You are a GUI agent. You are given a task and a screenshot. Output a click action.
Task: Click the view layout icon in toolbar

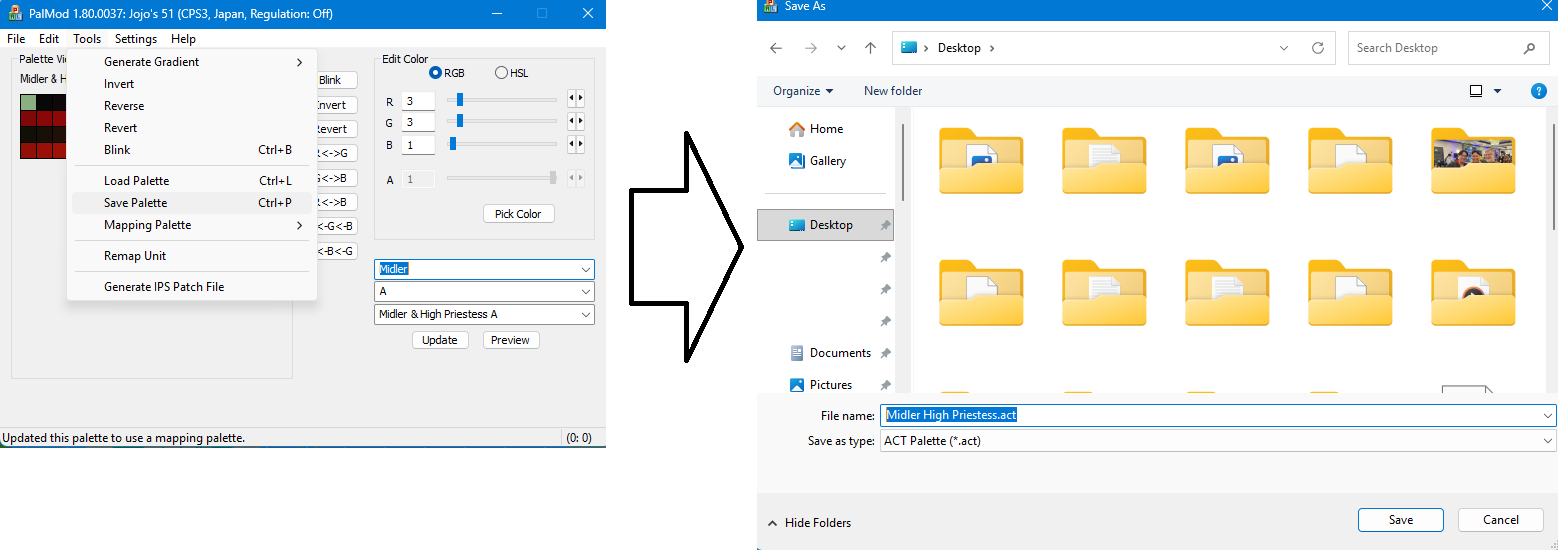tap(1476, 91)
